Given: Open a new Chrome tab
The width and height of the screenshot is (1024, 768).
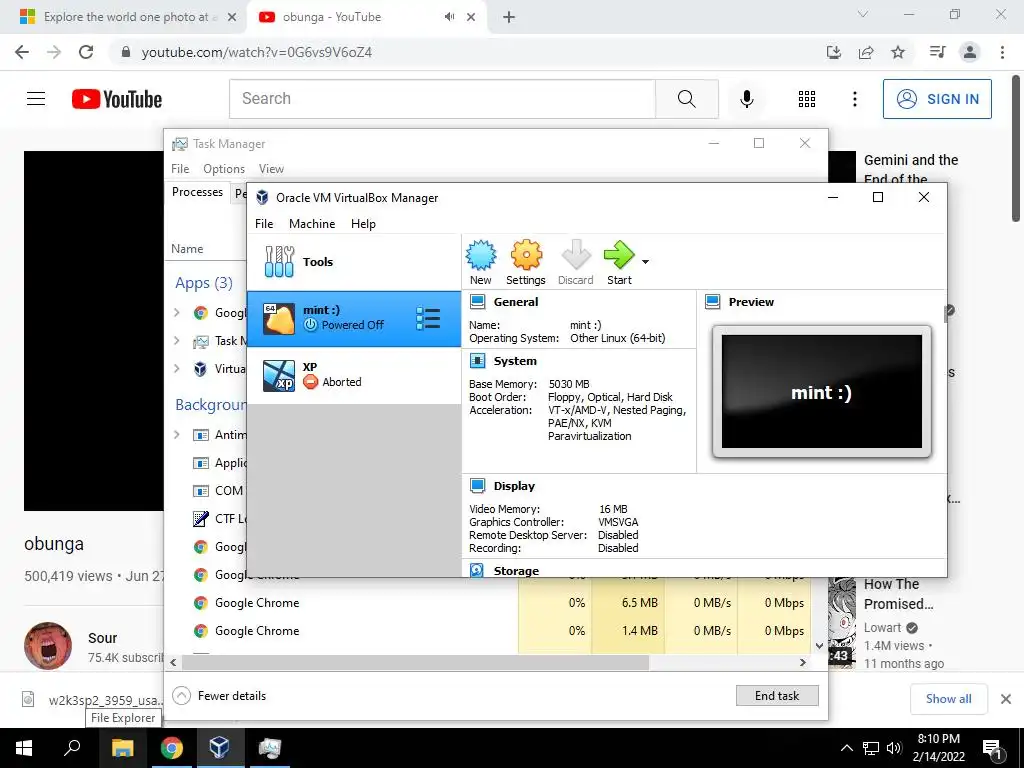Looking at the screenshot, I should [x=509, y=17].
